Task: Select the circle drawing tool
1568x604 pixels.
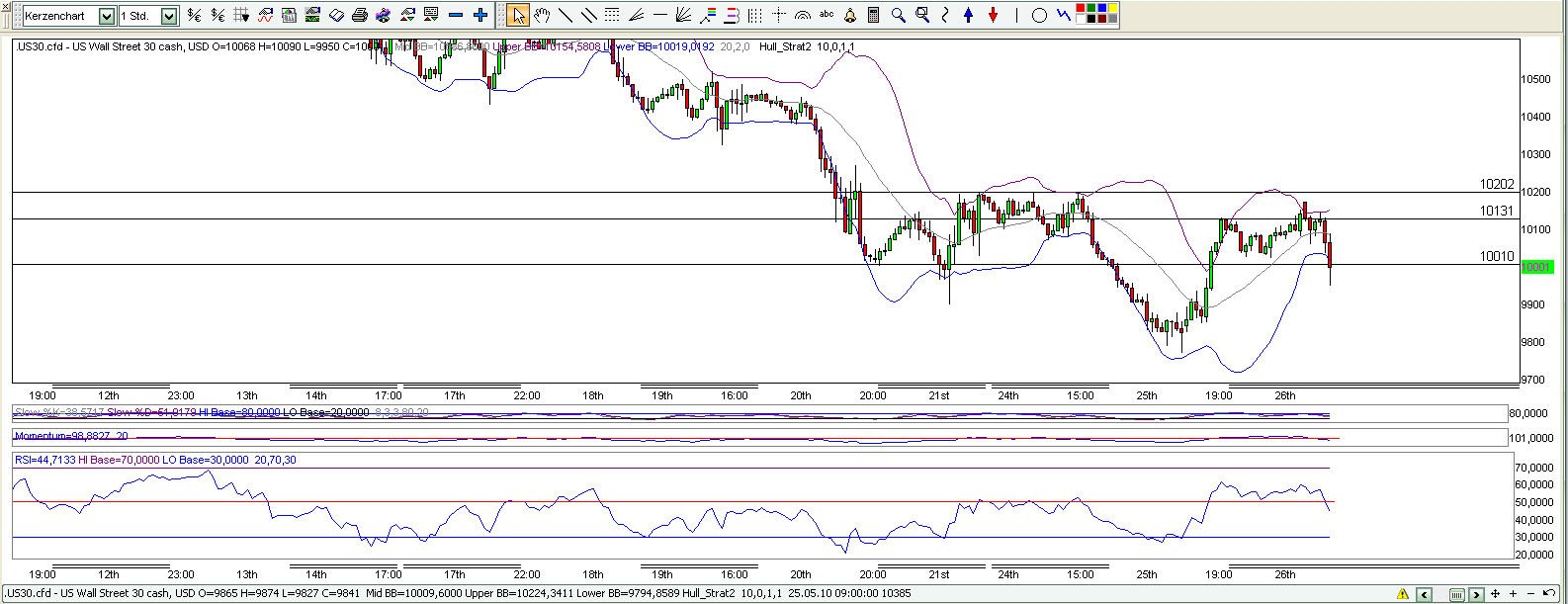Action: 1039,15
